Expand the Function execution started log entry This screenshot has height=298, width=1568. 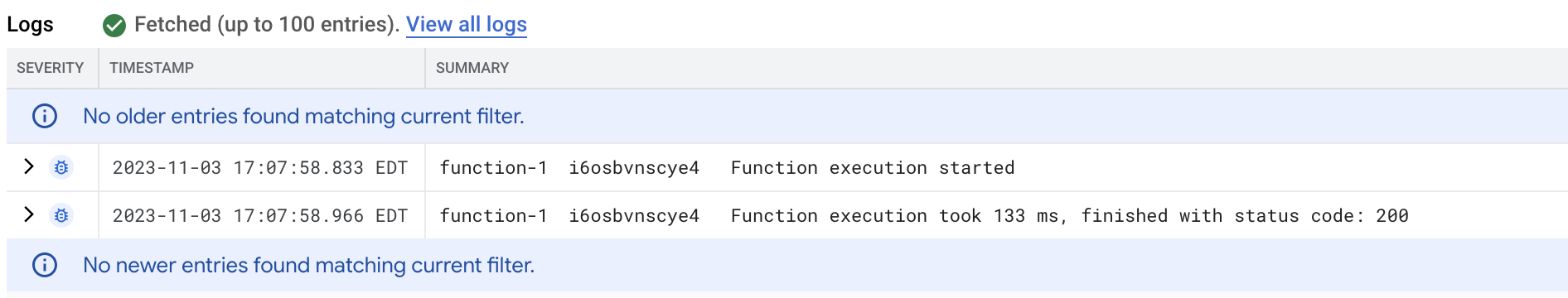[x=29, y=166]
